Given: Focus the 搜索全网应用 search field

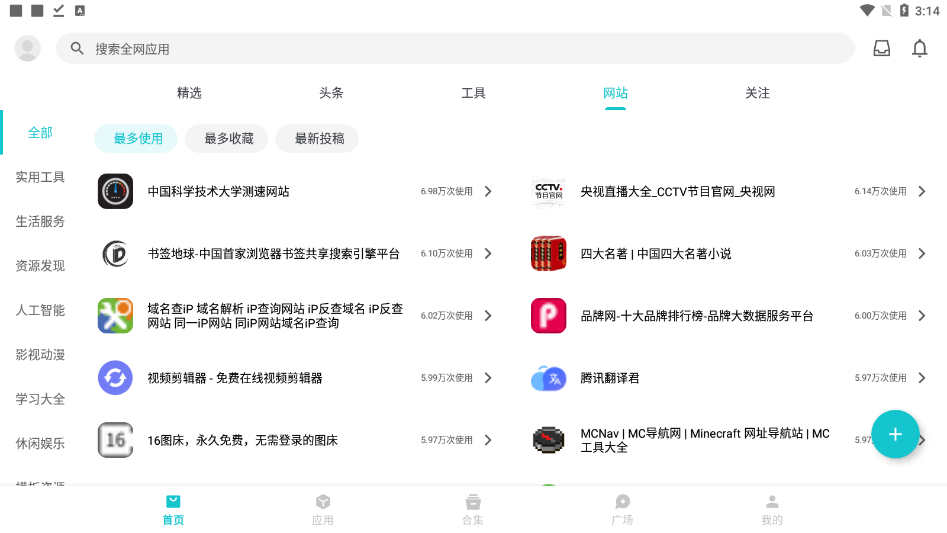Looking at the screenshot, I should coord(455,48).
